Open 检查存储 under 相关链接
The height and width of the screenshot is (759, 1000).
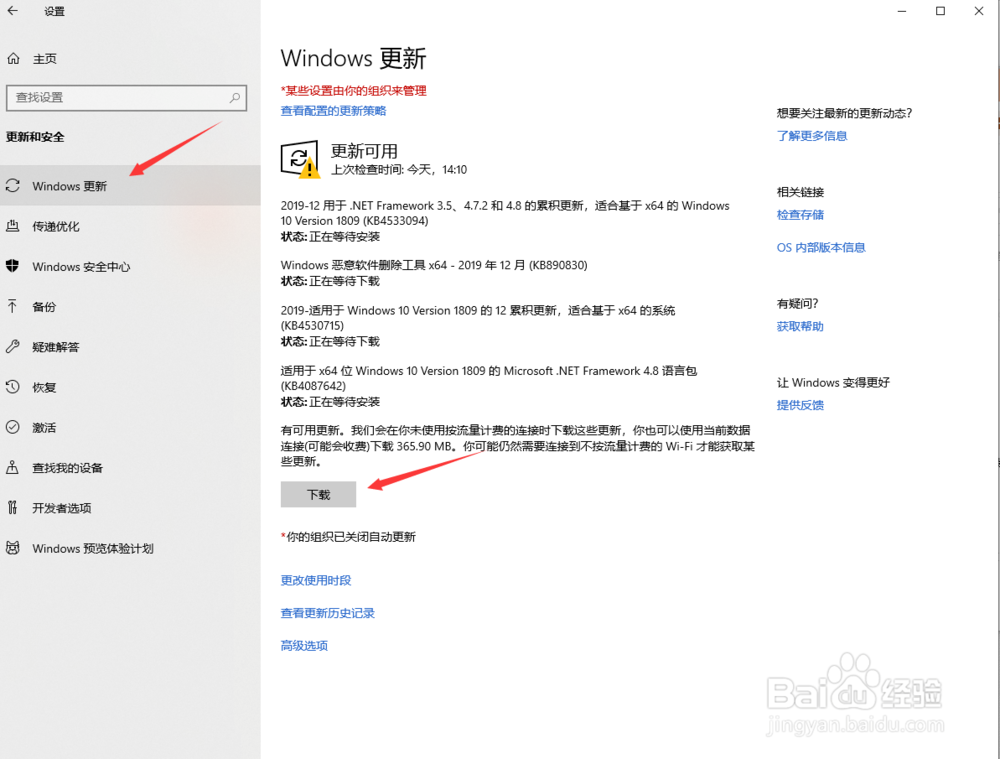(800, 214)
